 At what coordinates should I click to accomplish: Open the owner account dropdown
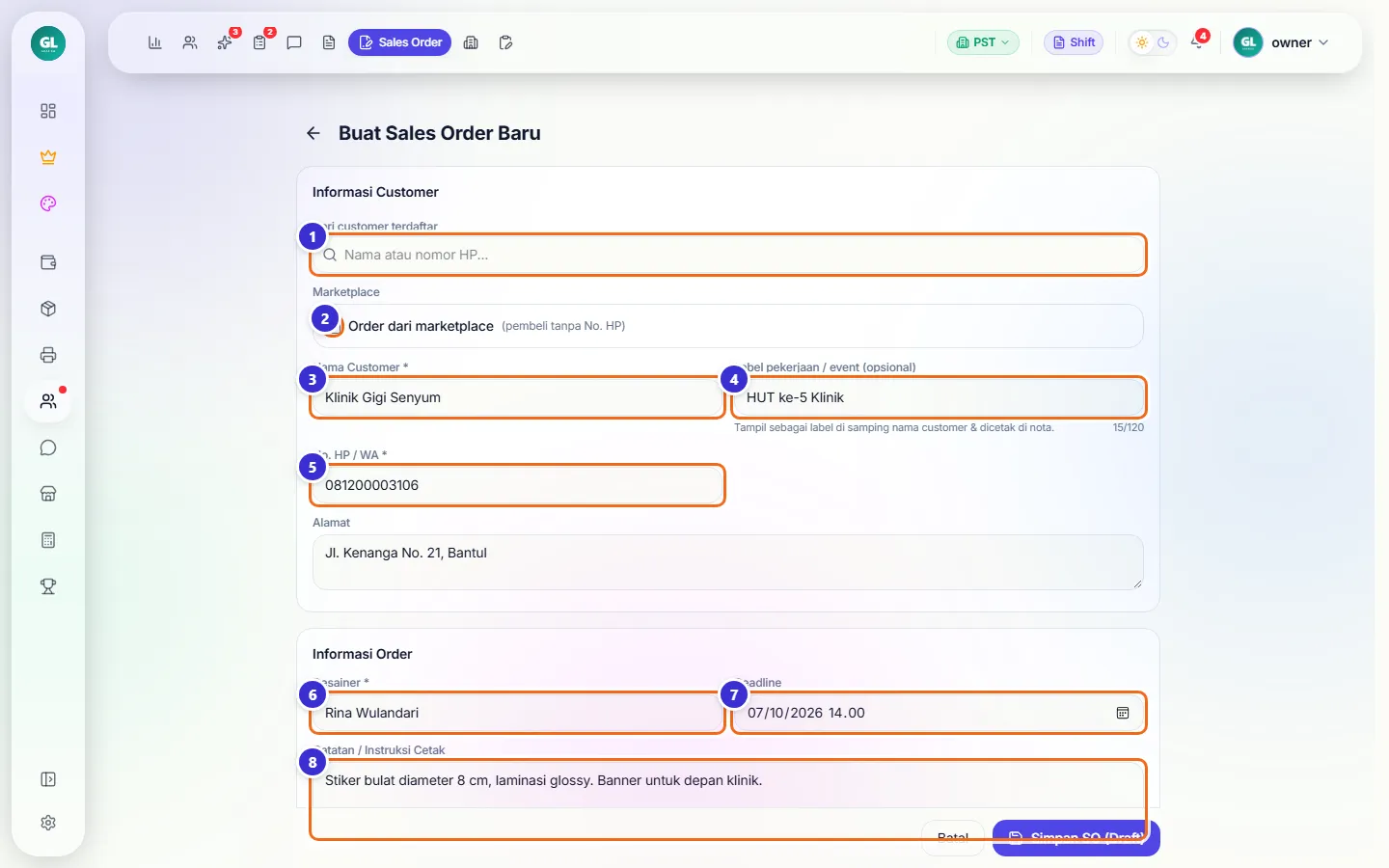click(x=1282, y=42)
